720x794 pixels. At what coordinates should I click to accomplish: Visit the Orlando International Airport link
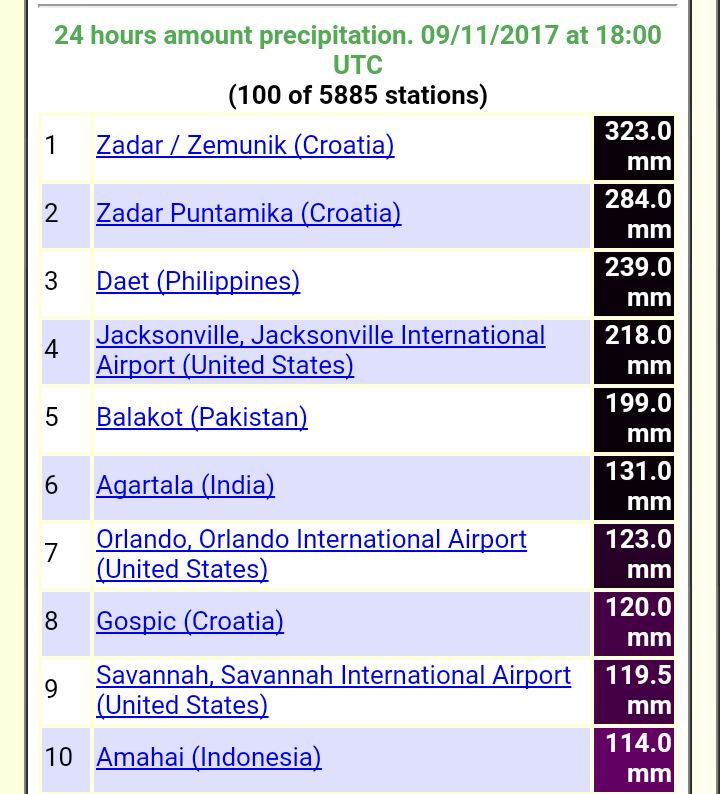pos(311,554)
